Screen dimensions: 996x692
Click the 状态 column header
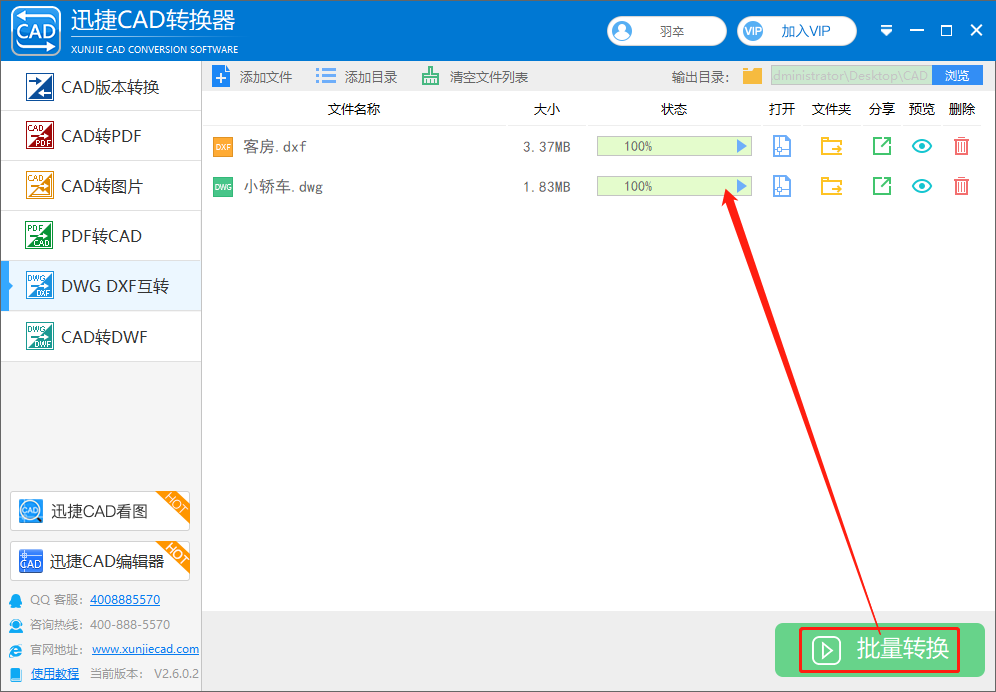674,109
